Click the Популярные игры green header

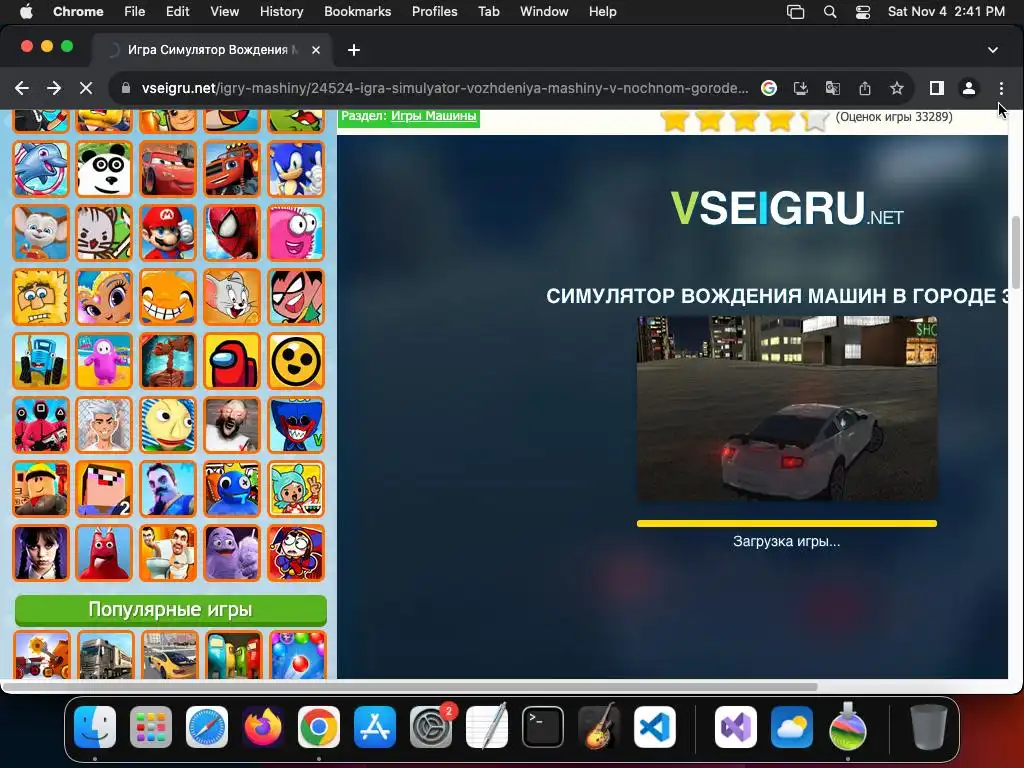(x=170, y=610)
